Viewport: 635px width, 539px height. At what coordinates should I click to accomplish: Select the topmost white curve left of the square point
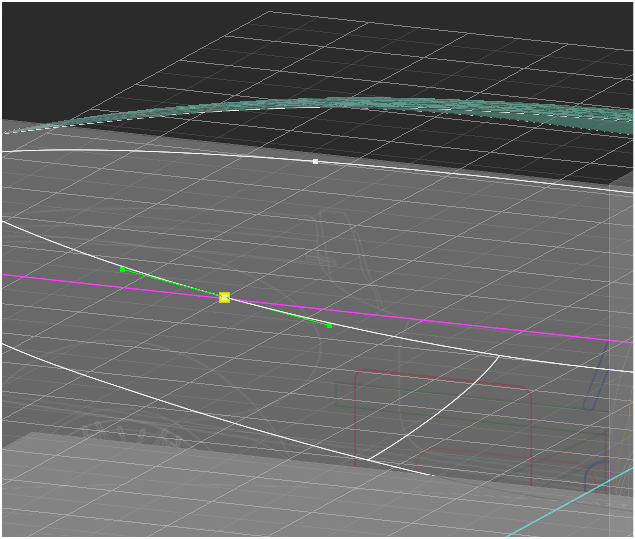150,153
